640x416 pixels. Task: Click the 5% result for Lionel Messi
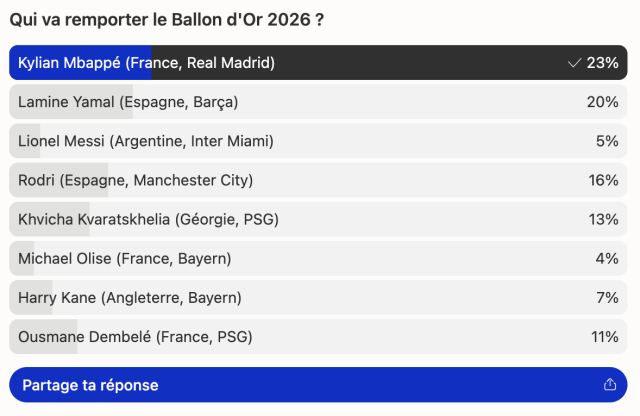607,141
